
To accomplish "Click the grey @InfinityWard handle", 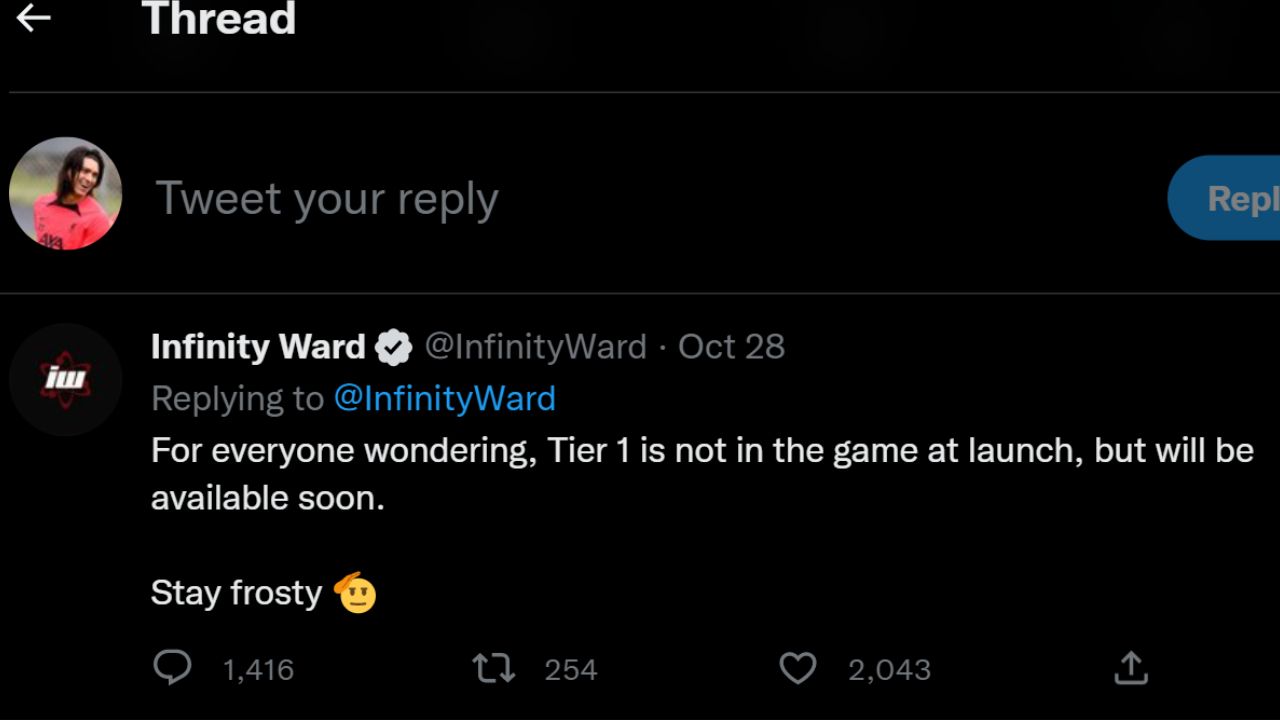I will [535, 347].
